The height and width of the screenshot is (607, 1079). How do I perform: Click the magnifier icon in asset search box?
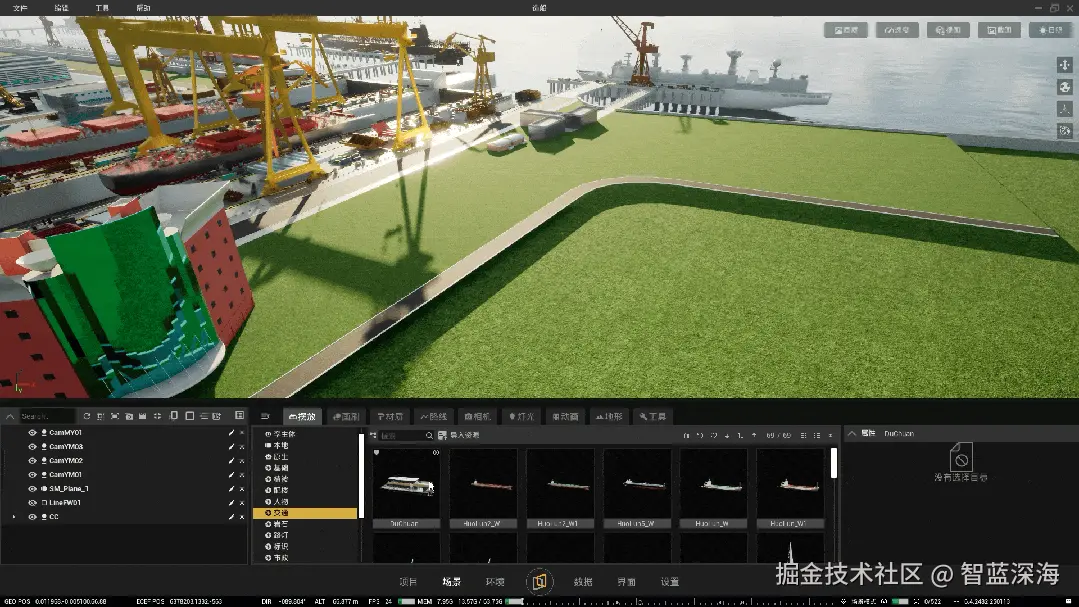[430, 436]
